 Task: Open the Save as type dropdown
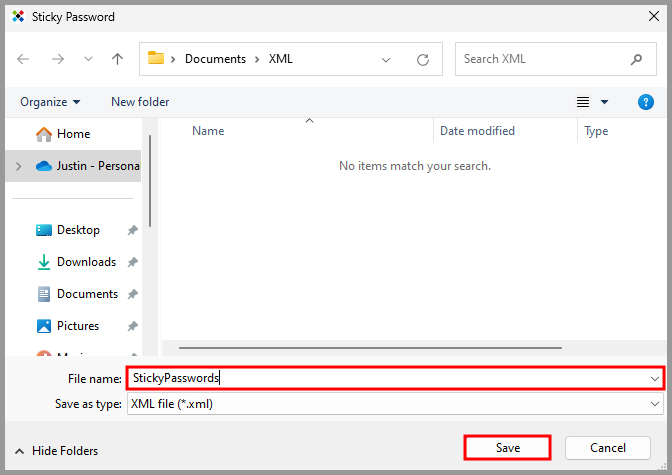655,404
